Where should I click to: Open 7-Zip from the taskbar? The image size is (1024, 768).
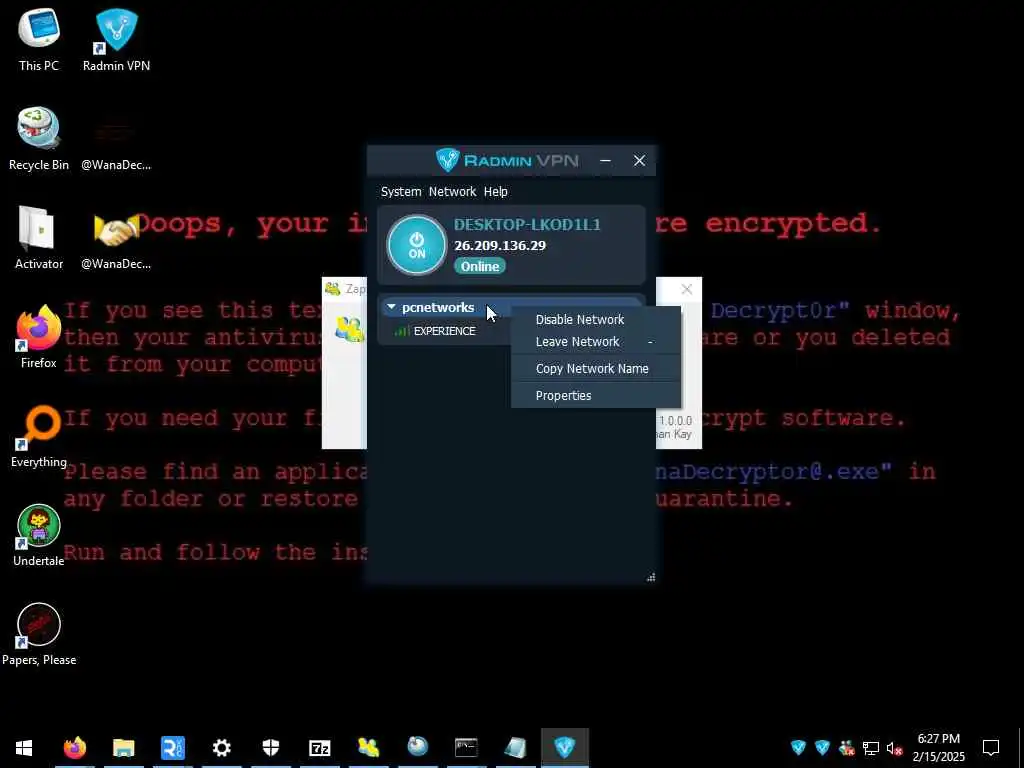click(x=319, y=748)
